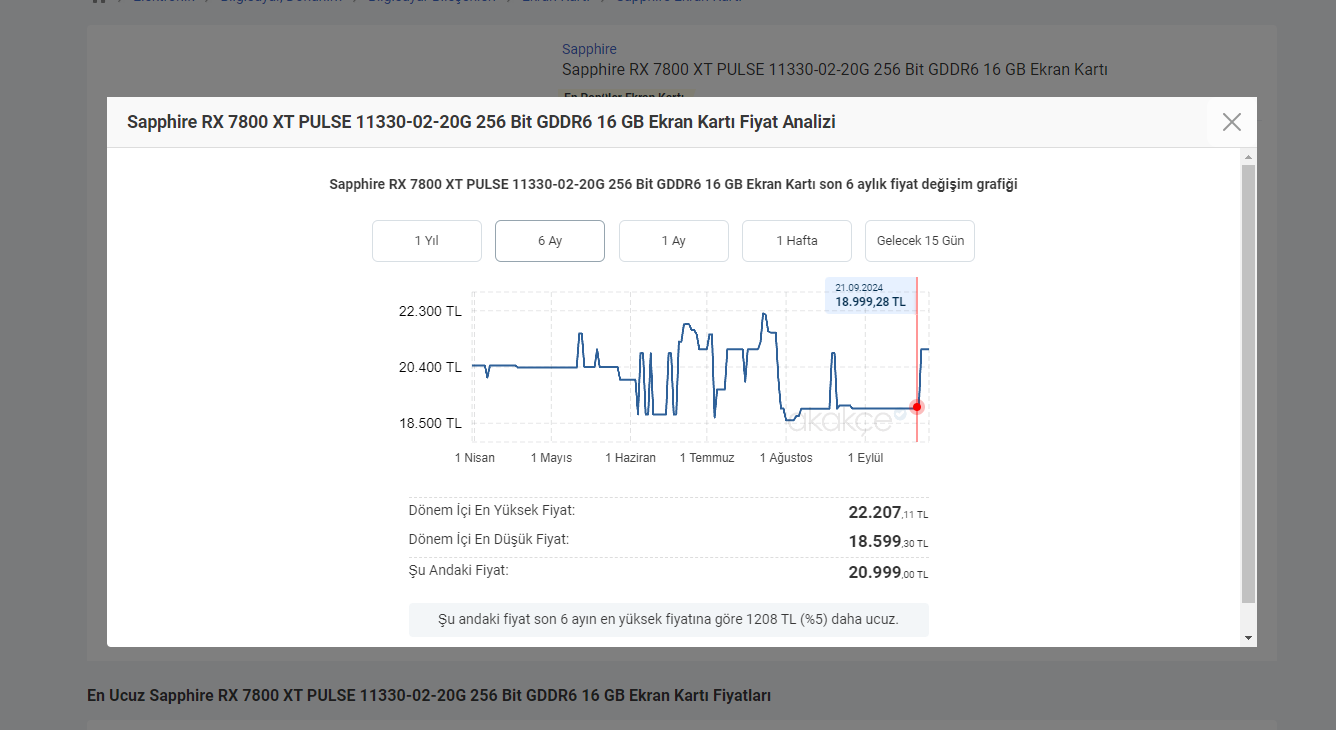This screenshot has height=730, width=1336.
Task: Open the Gelecek 15 Gün forecast
Action: tap(920, 241)
